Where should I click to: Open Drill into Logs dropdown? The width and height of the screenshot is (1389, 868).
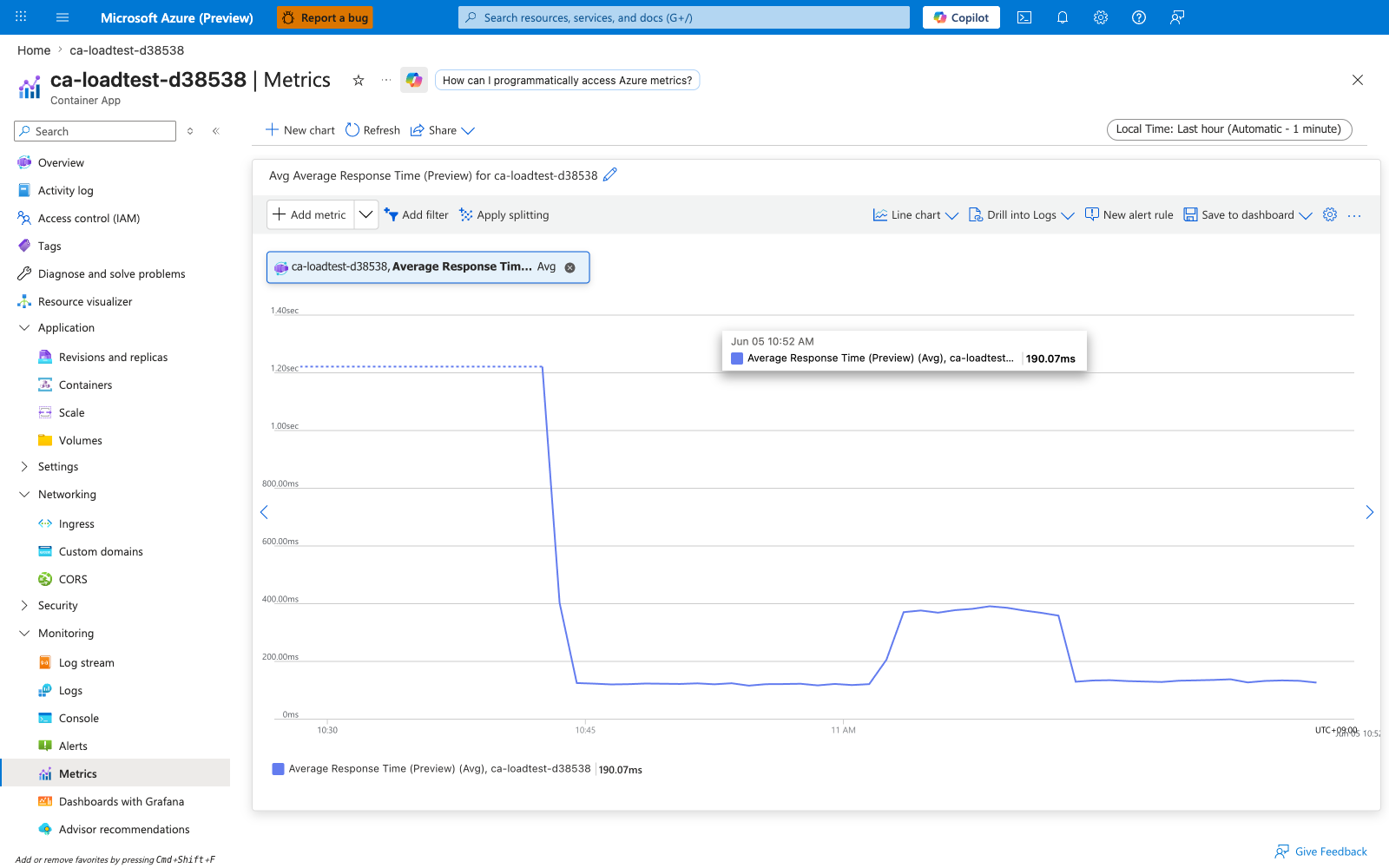coord(1022,215)
